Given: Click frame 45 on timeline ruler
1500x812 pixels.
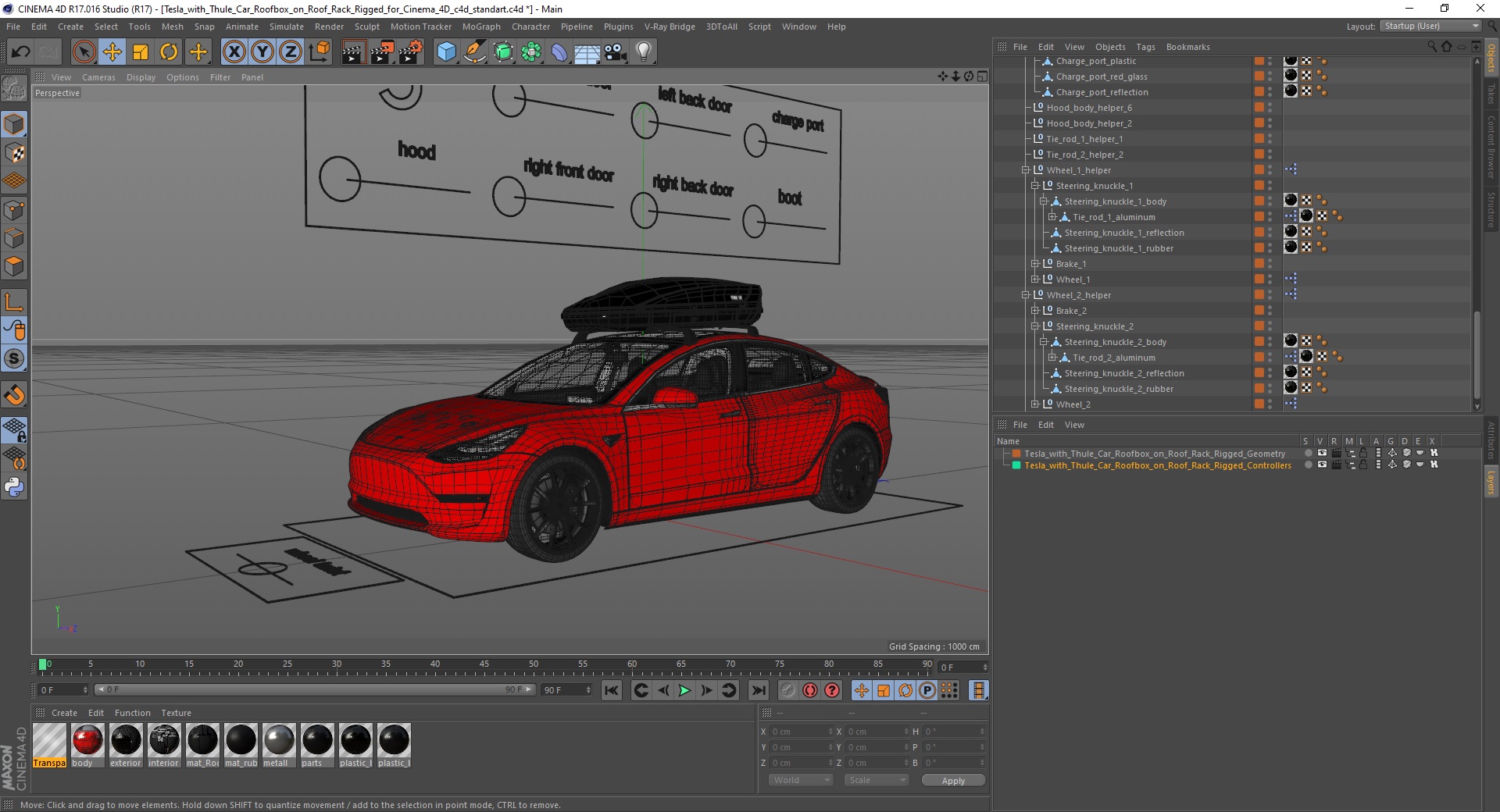Looking at the screenshot, I should pos(484,664).
